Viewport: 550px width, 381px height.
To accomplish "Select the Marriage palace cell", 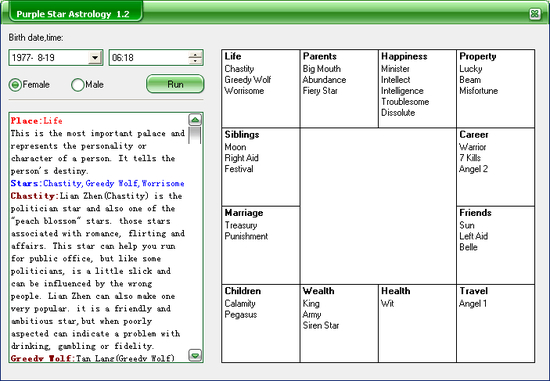I will [261, 245].
